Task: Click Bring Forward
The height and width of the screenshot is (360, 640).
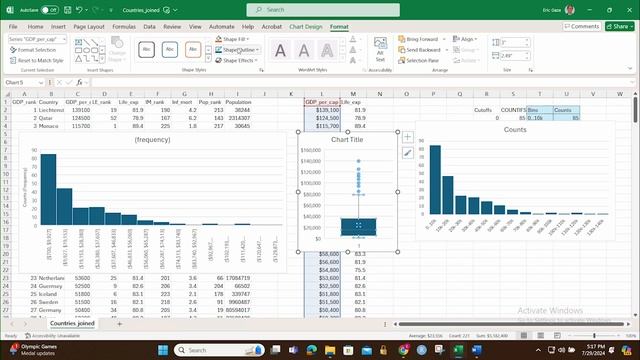Action: (x=418, y=39)
